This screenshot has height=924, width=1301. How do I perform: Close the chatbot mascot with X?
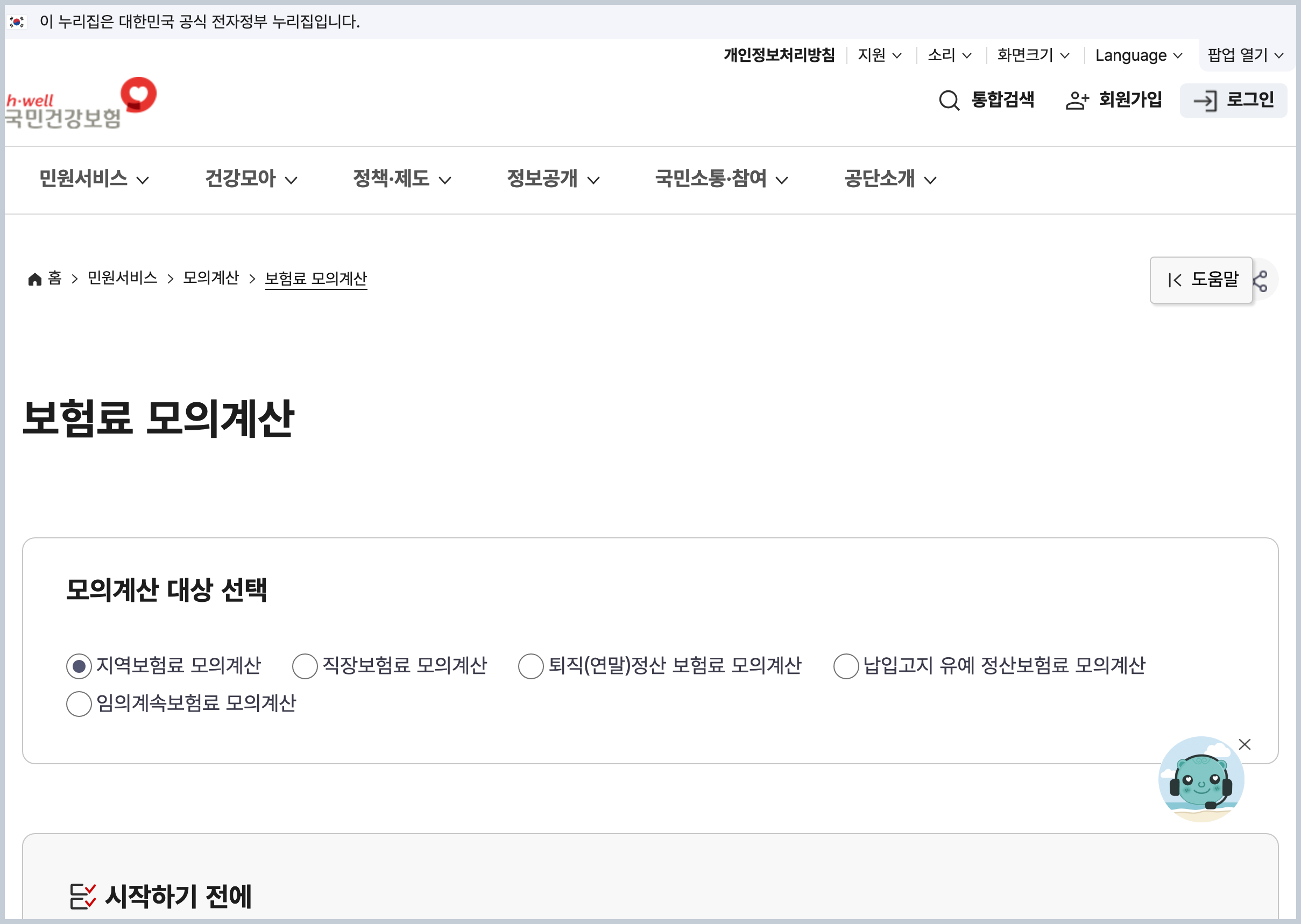click(1244, 744)
